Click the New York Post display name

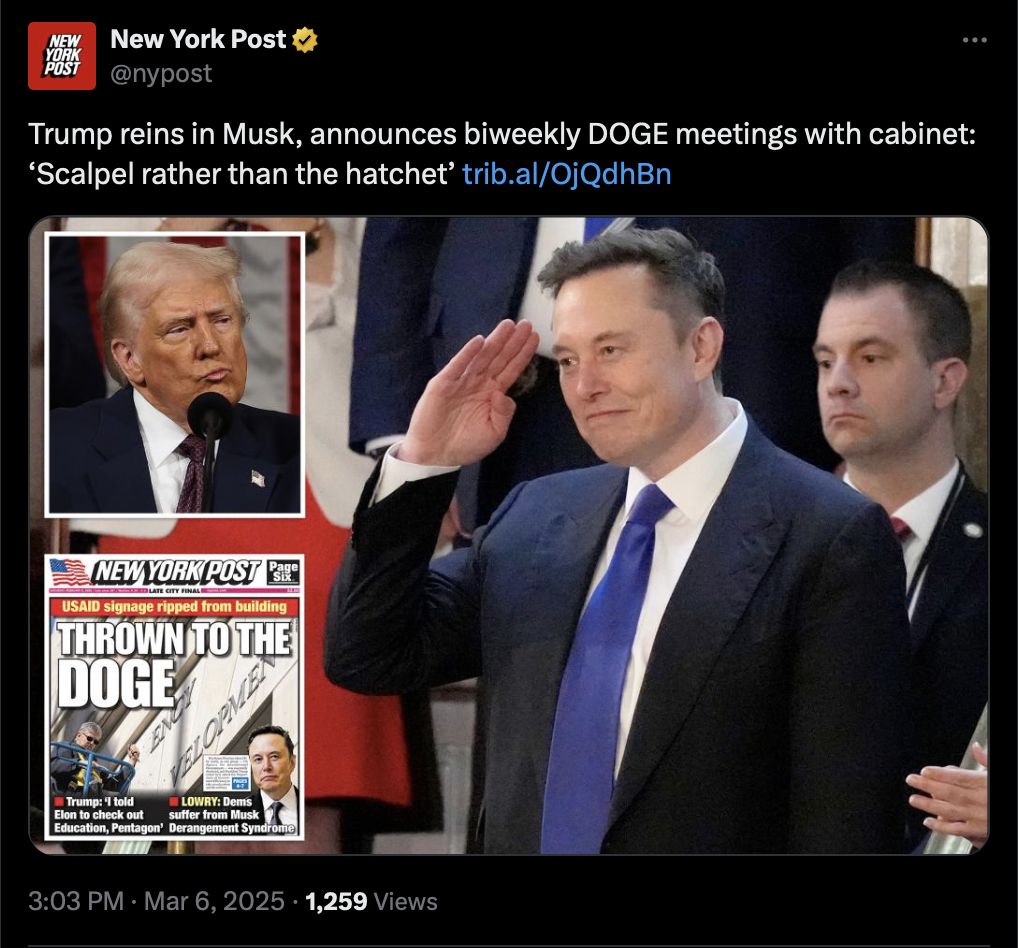point(198,40)
